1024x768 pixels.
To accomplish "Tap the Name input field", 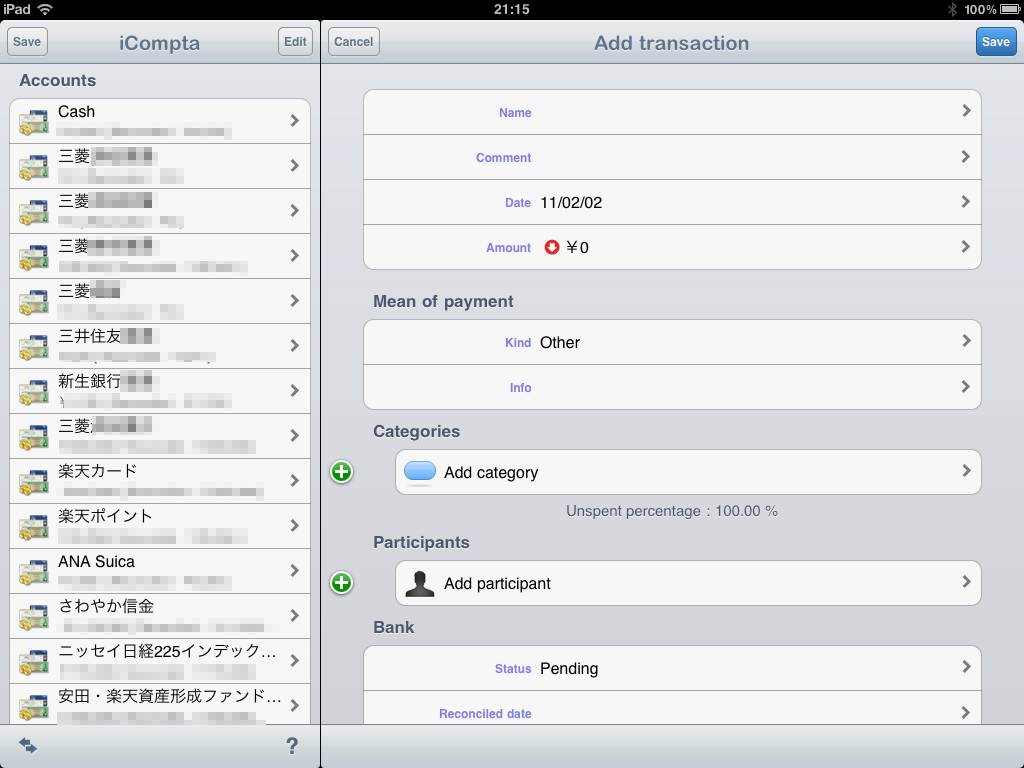I will [x=672, y=112].
